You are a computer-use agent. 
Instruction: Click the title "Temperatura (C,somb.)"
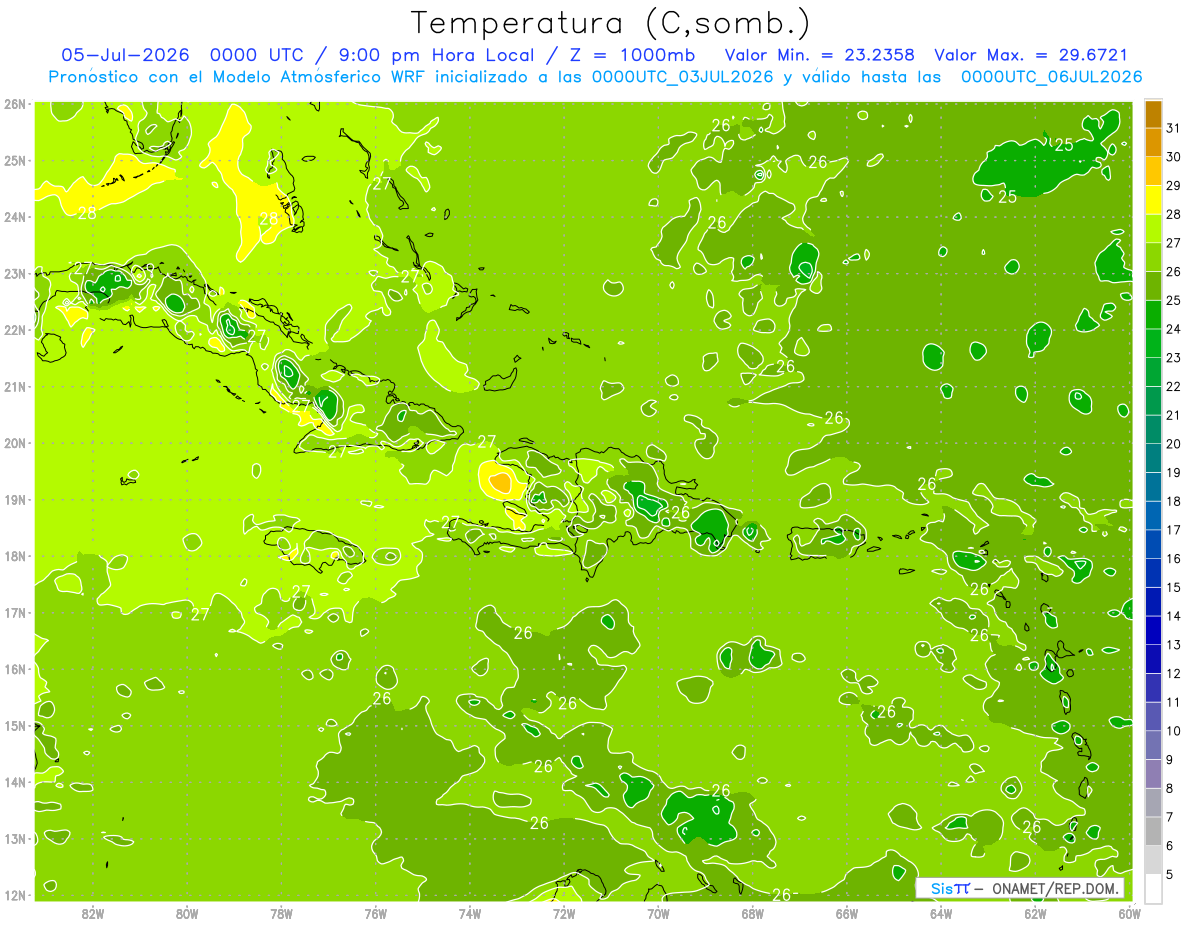pos(610,23)
